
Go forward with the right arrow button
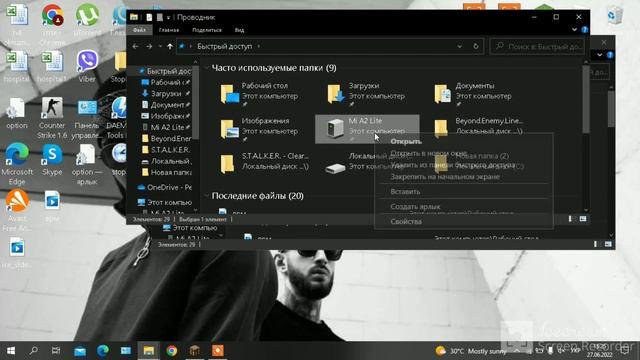coord(149,47)
